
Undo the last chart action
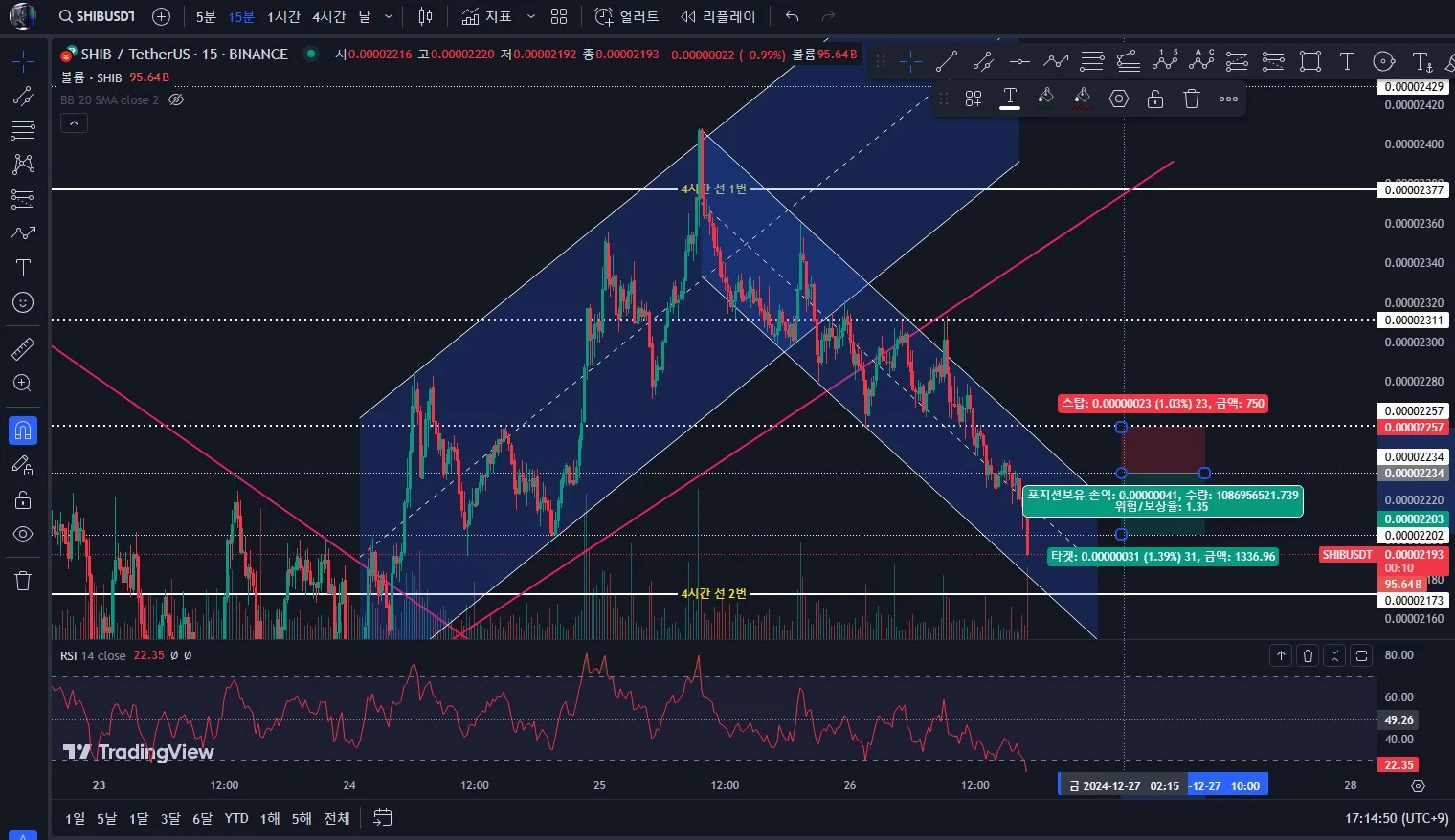(x=792, y=16)
